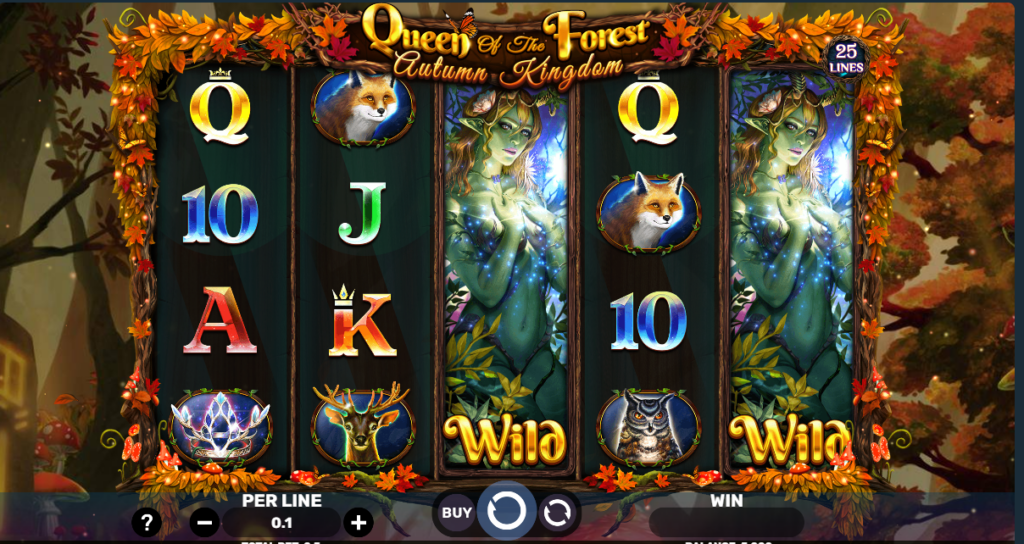The height and width of the screenshot is (544, 1024).
Task: Click the 25 Lines badge
Action: [846, 59]
